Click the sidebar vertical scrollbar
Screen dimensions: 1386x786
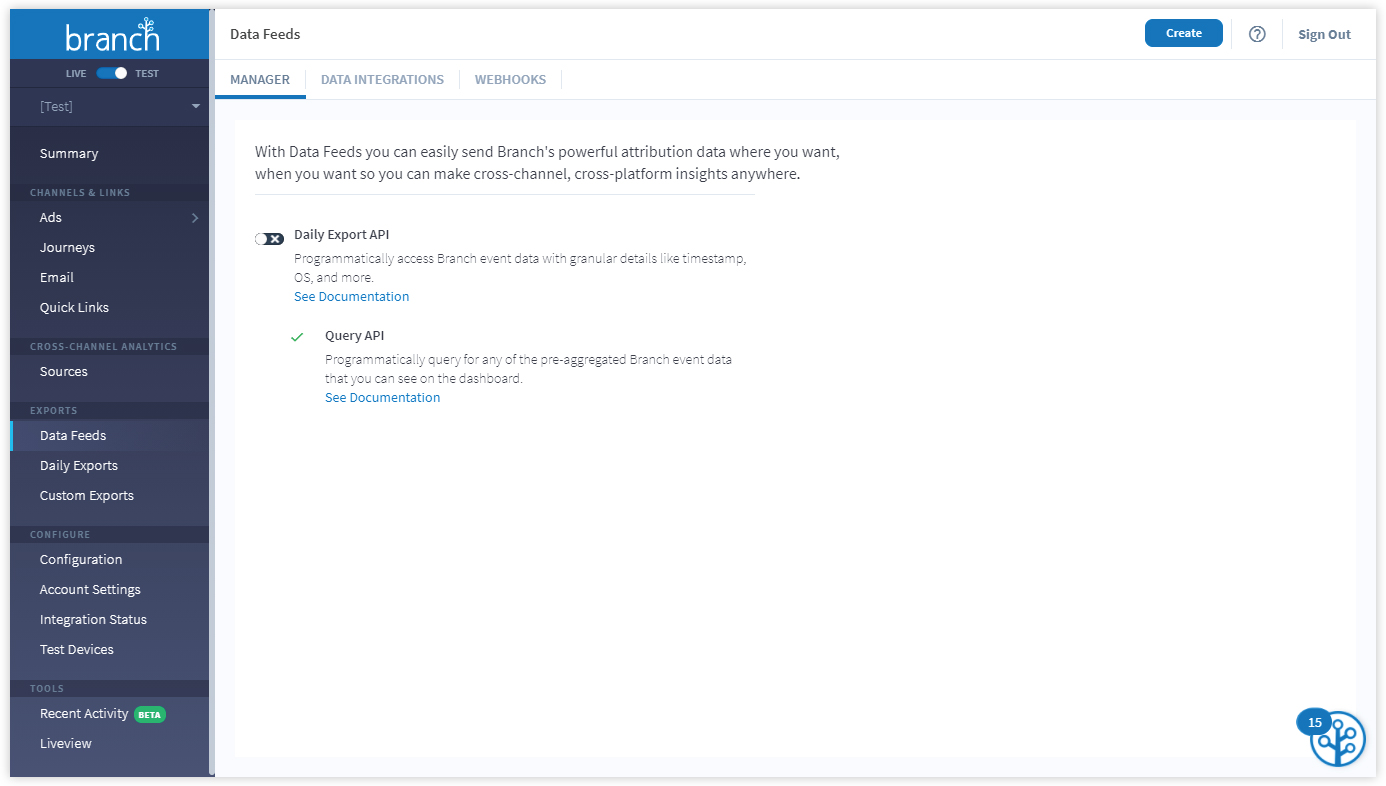[x=212, y=393]
